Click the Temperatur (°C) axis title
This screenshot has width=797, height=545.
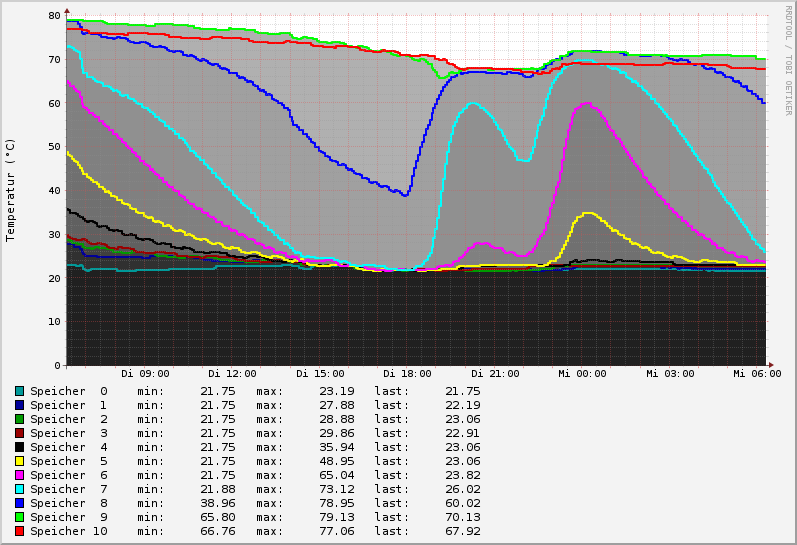tap(11, 190)
